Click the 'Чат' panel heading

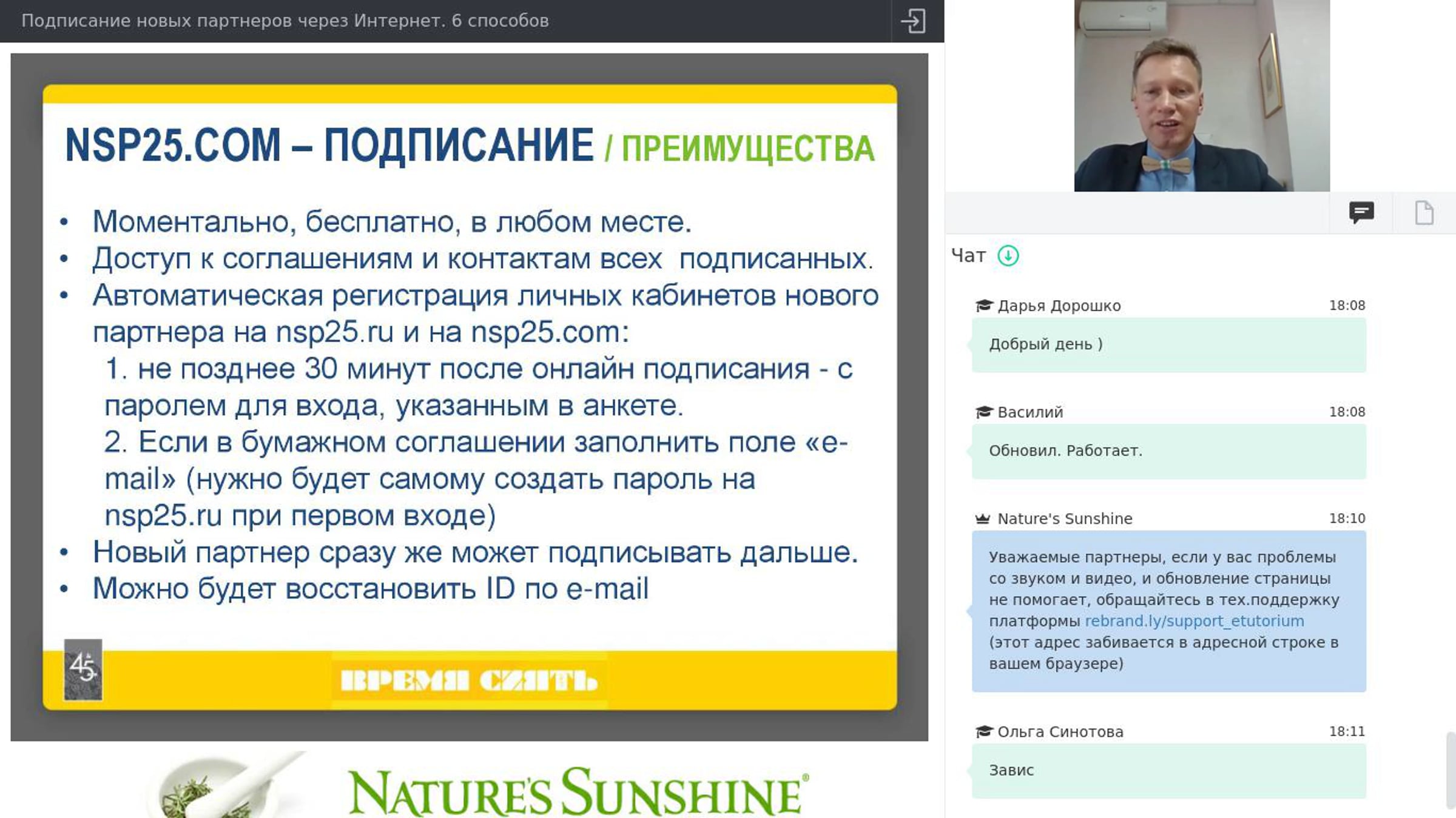point(969,256)
